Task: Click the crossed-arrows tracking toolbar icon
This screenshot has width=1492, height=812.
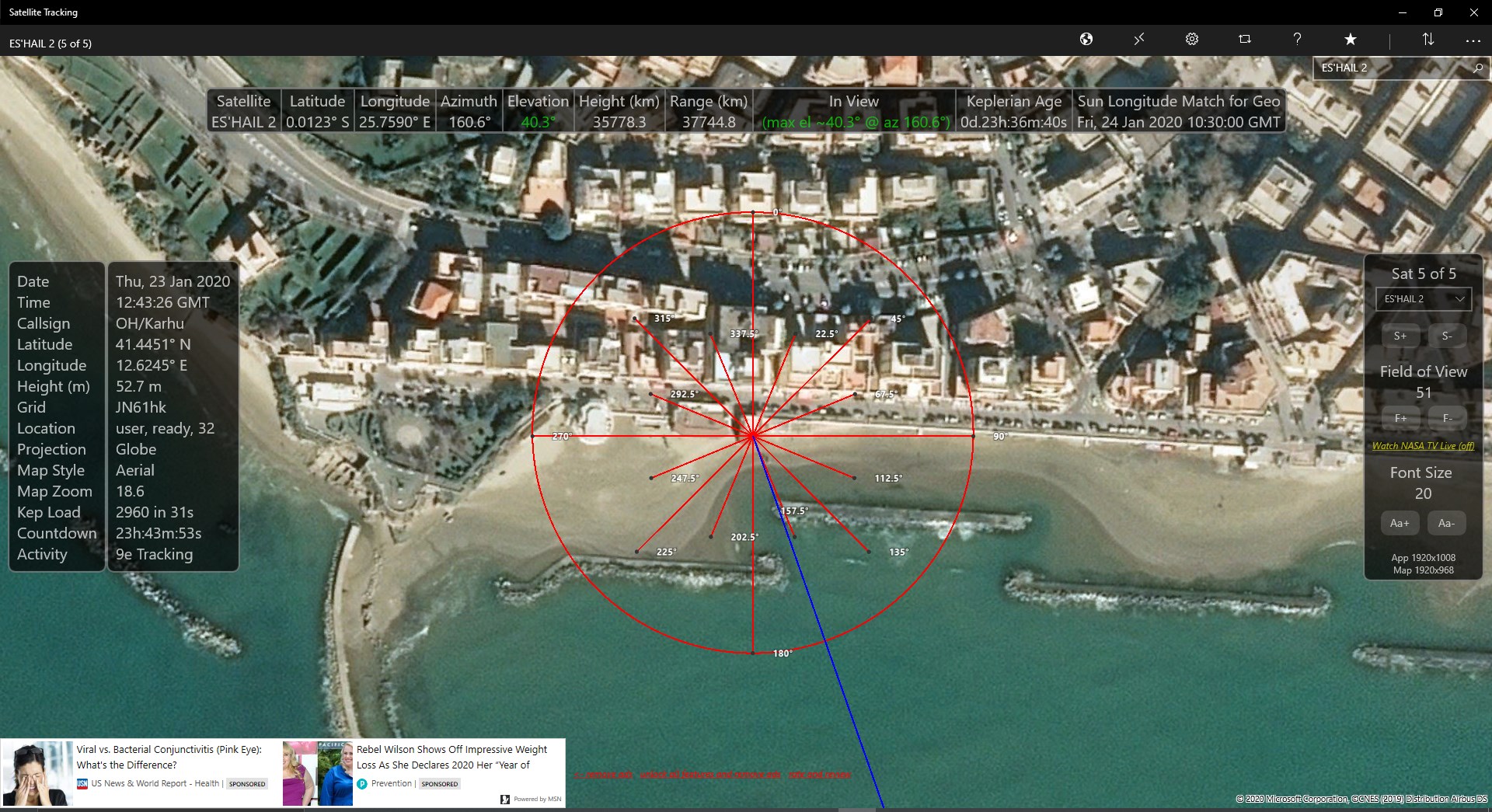Action: [1139, 39]
